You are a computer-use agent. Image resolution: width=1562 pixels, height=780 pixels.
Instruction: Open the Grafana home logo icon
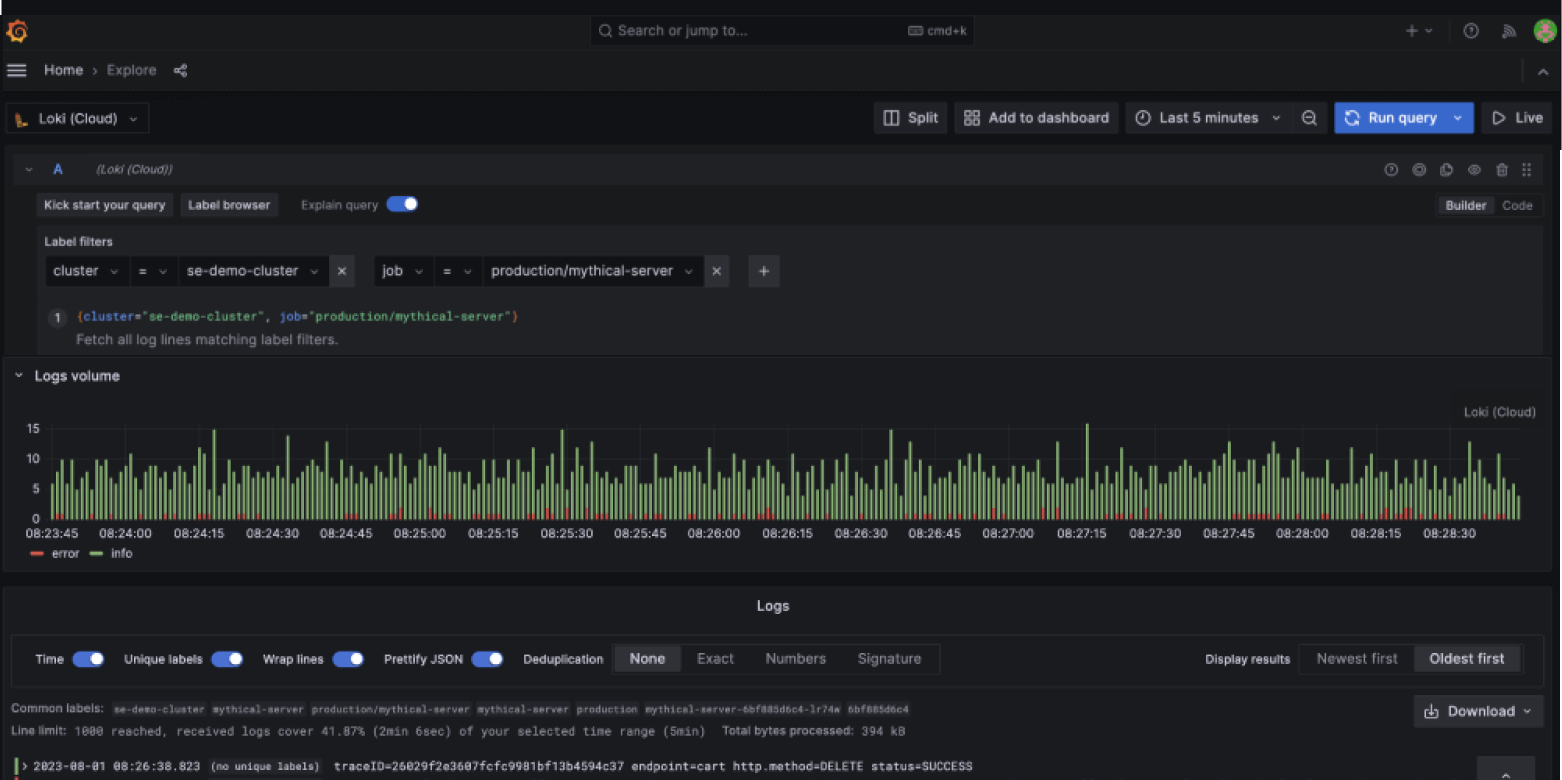[x=16, y=30]
